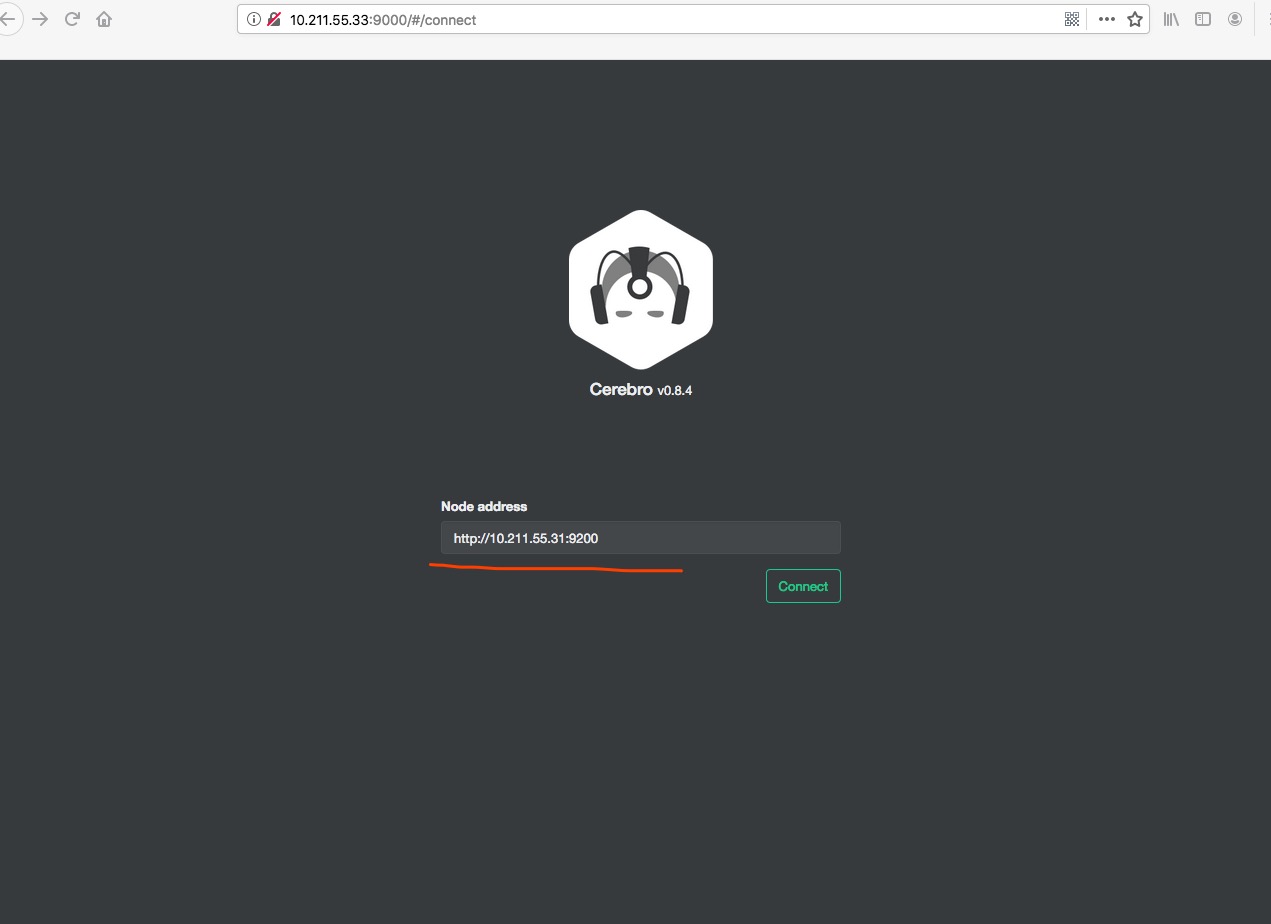1271x924 pixels.
Task: Reload the current Cerebro page
Action: click(x=72, y=19)
